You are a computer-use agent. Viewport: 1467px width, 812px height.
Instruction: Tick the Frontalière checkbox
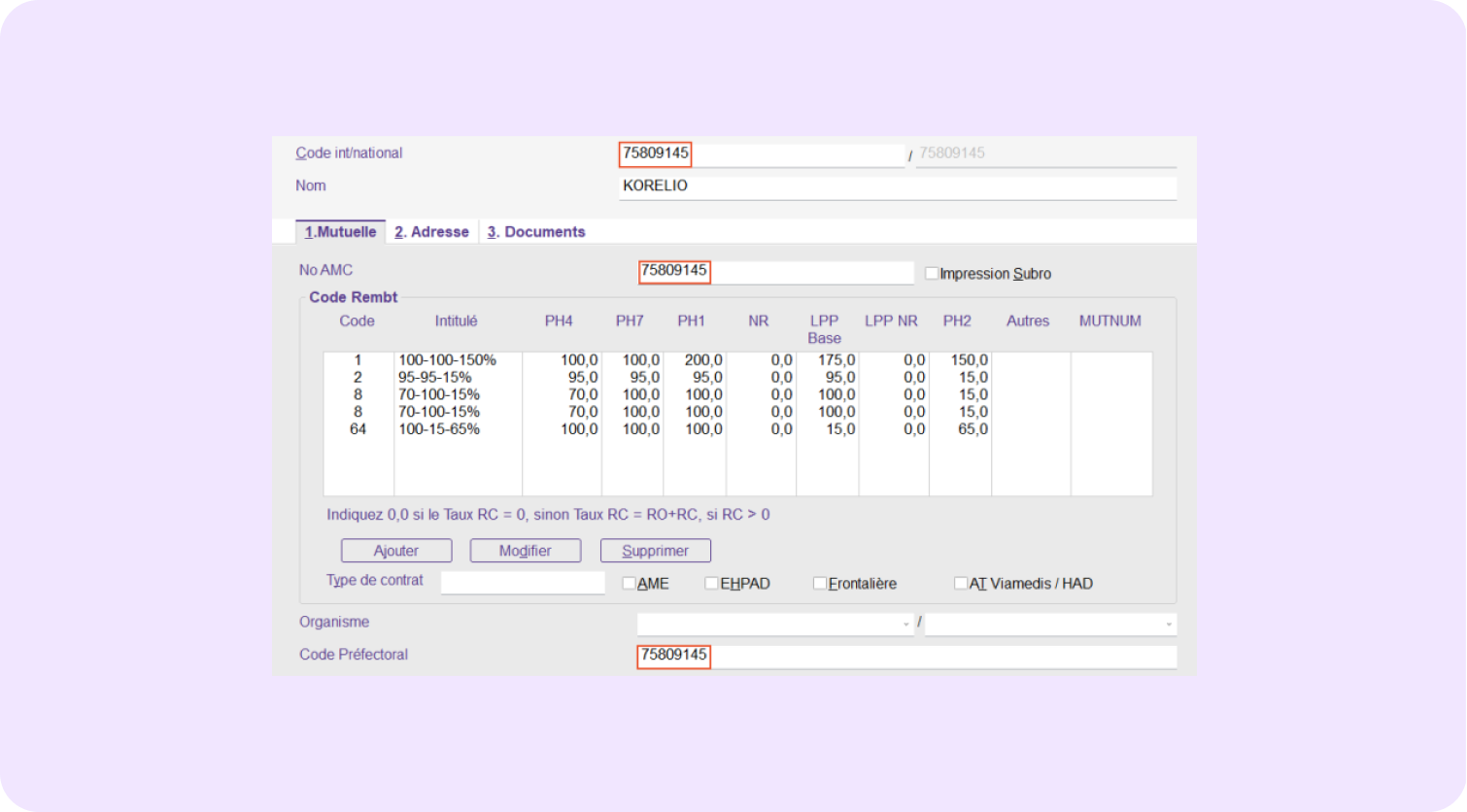click(x=820, y=584)
